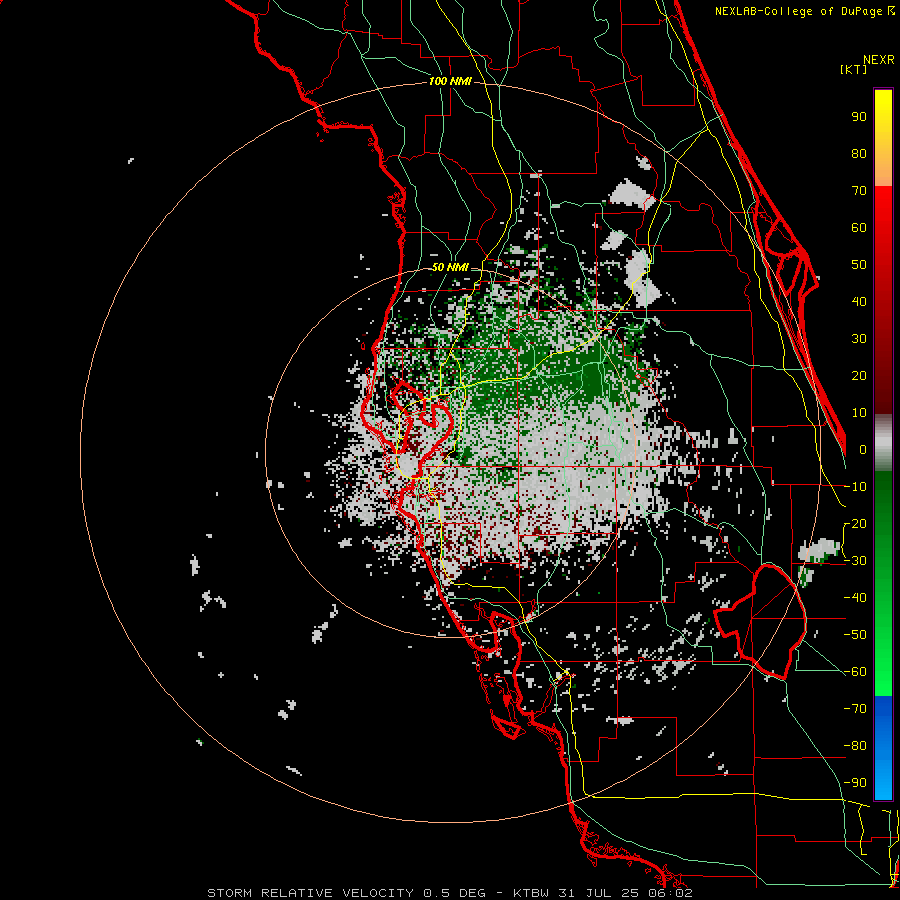Click the 90 value on velocity scale
The width and height of the screenshot is (900, 900).
pyautogui.click(x=859, y=117)
